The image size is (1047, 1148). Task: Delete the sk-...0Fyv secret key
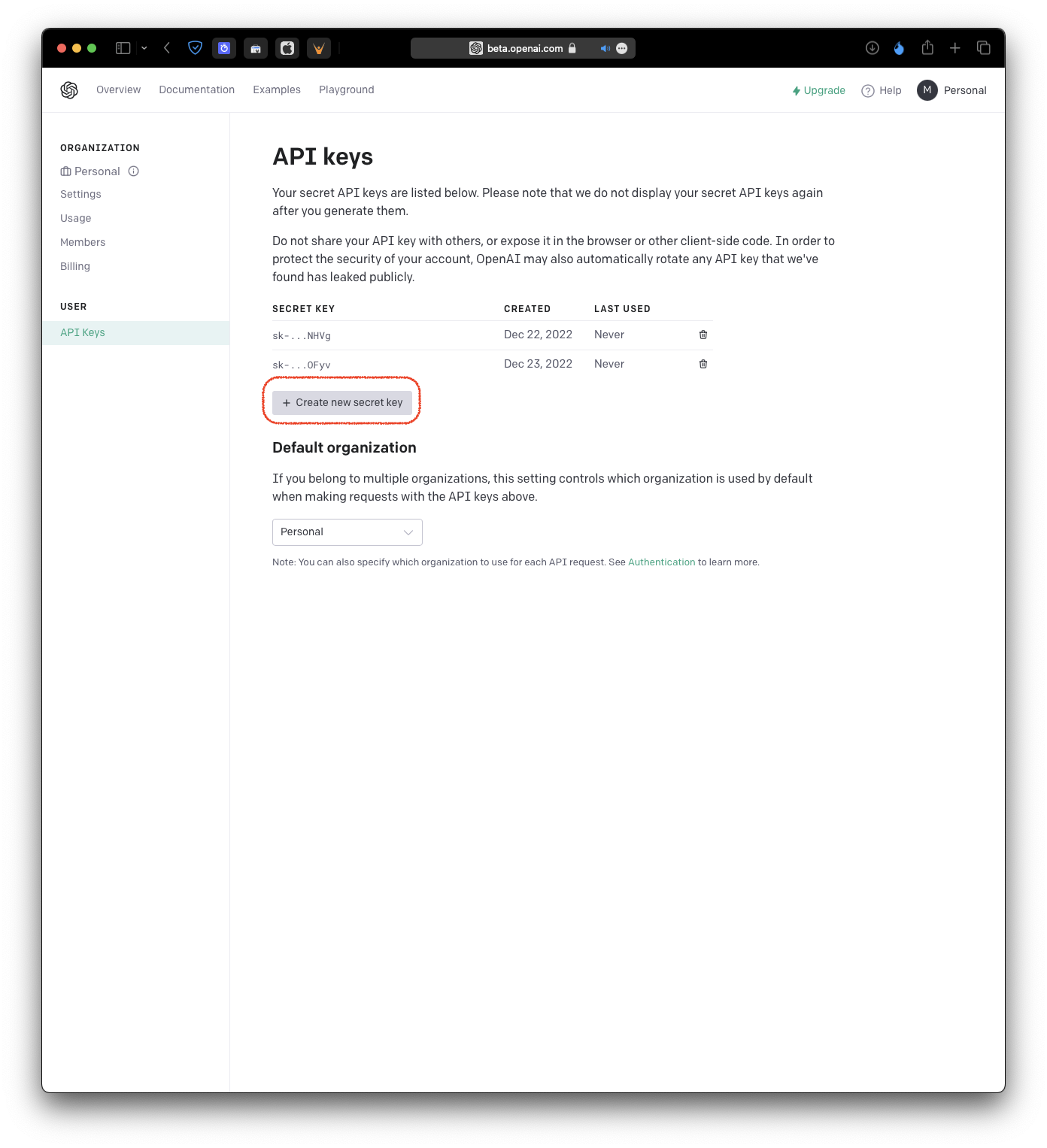click(x=703, y=364)
